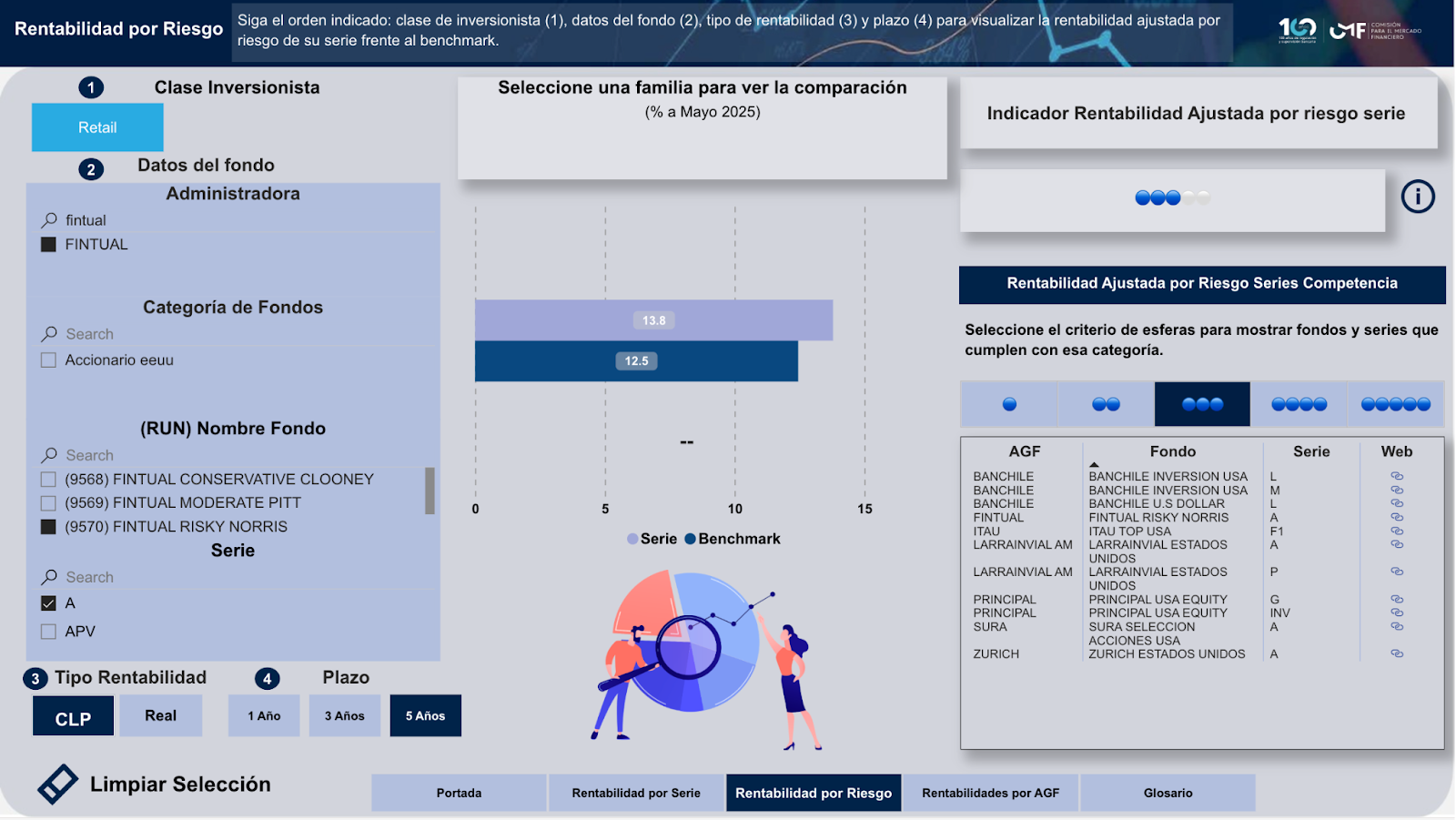This screenshot has height=820, width=1456.
Task: Click the fund list scrollbar
Action: tap(430, 491)
